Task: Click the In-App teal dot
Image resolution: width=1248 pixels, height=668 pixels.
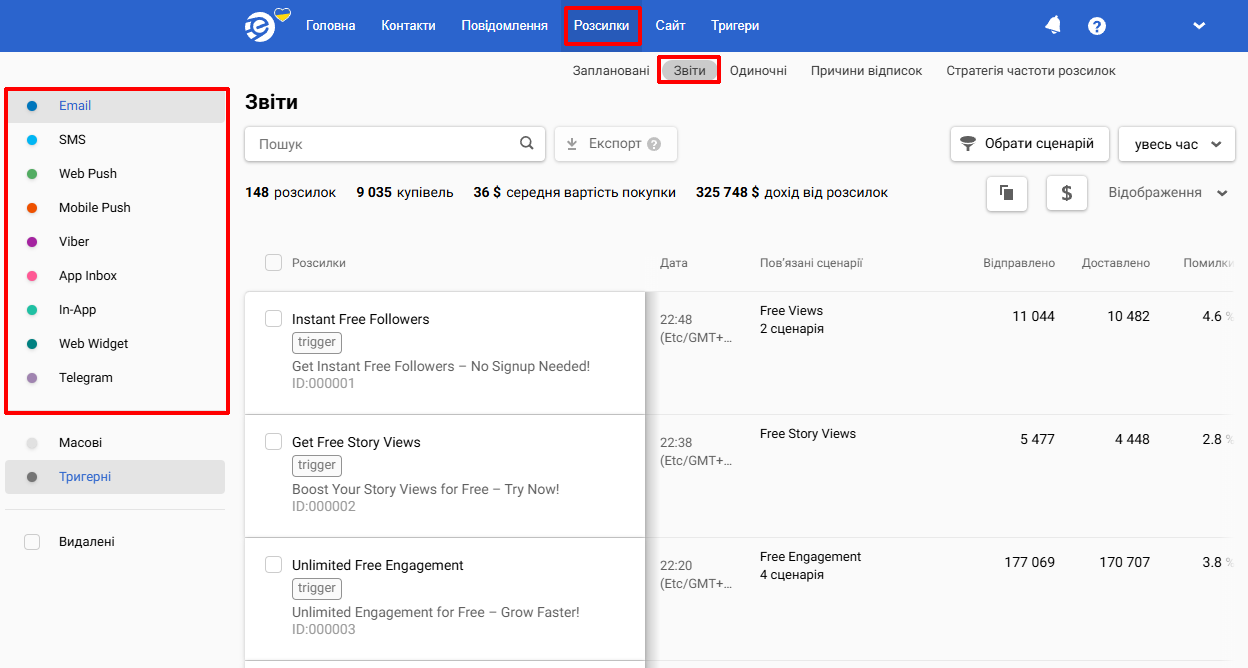Action: [32, 310]
